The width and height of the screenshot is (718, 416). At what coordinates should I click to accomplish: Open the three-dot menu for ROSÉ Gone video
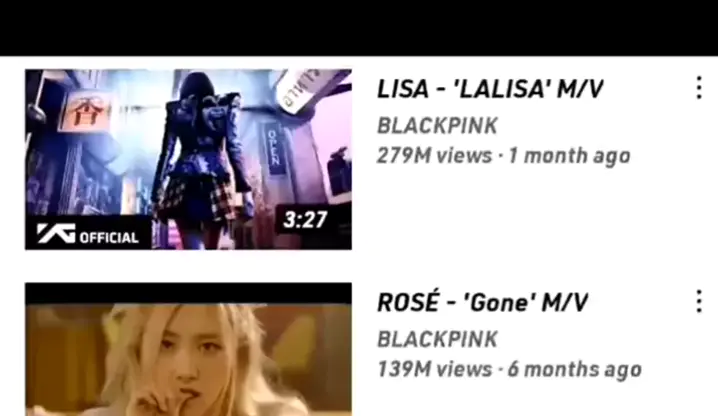[x=699, y=301]
